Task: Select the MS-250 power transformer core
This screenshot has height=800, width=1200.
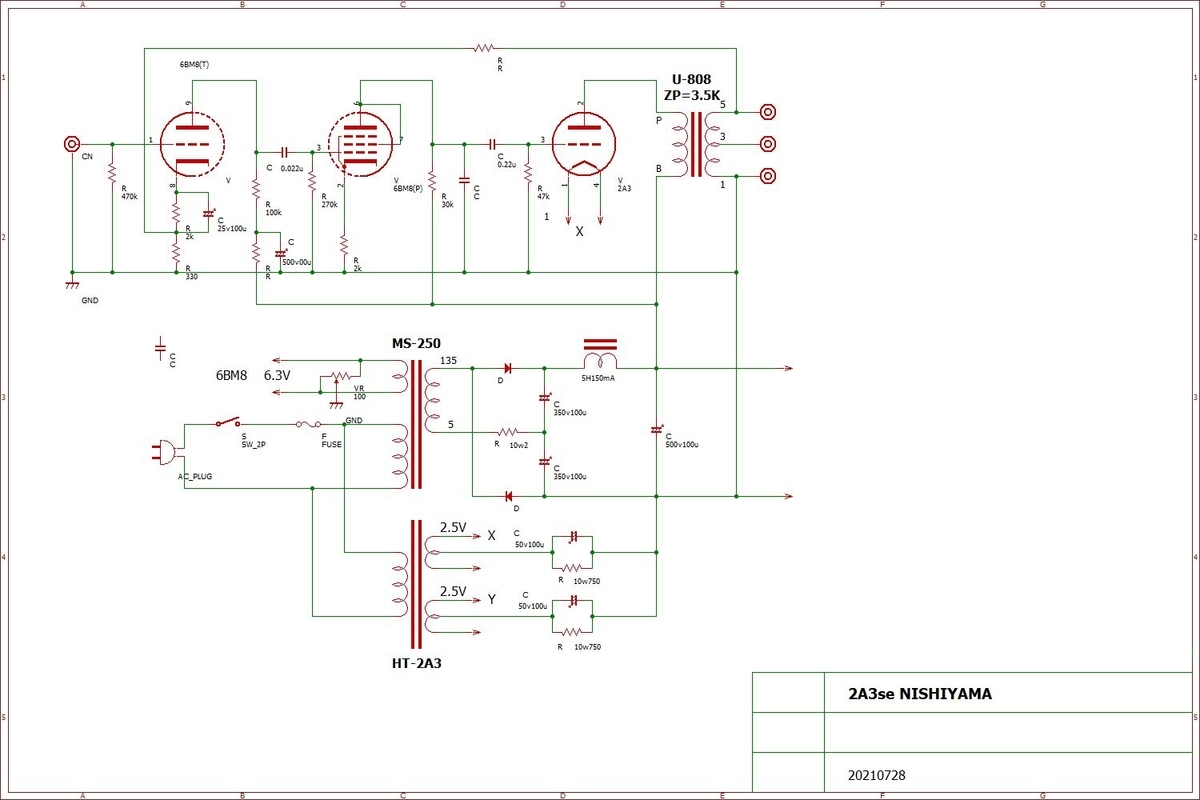Action: (x=416, y=426)
